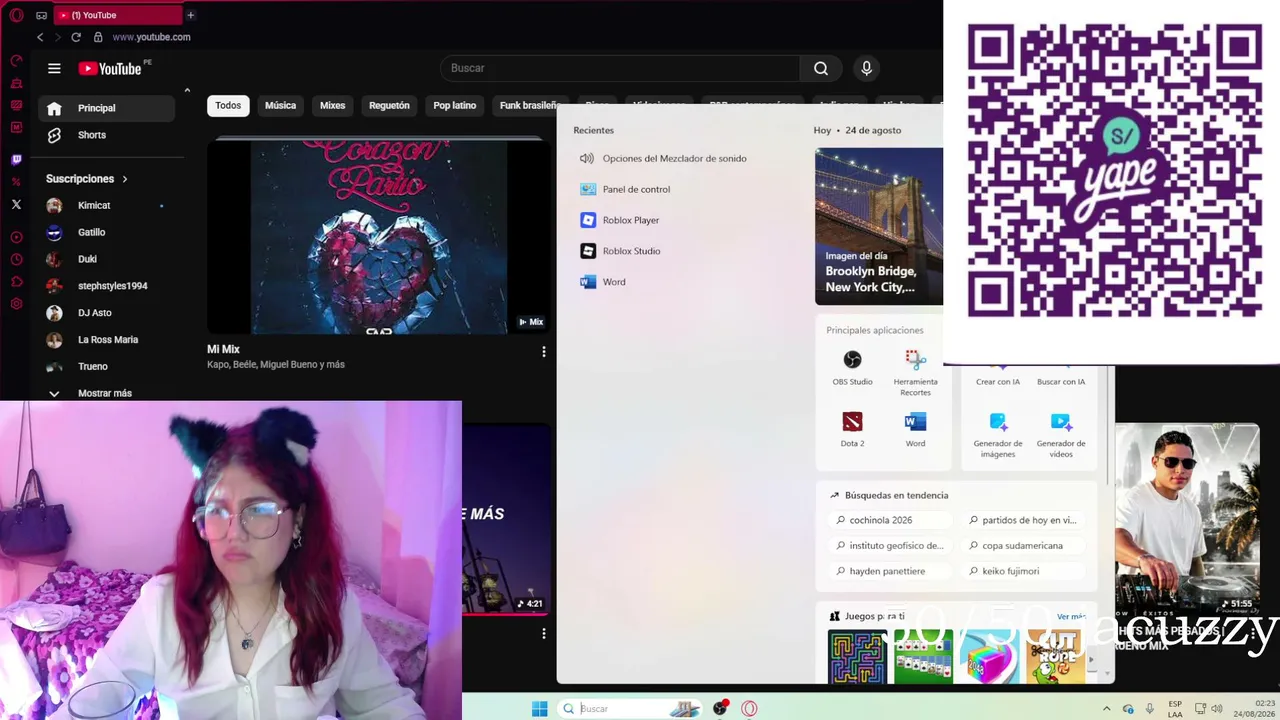Image resolution: width=1280 pixels, height=720 pixels.
Task: Click the YouTube logo
Action: pos(110,68)
